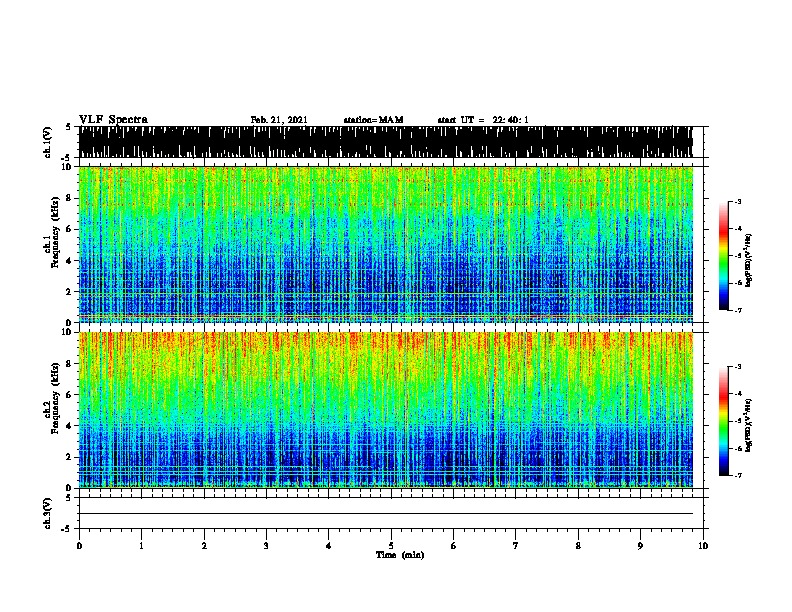Click the x-axis tick label "9"
The image size is (792, 612).
640,546
